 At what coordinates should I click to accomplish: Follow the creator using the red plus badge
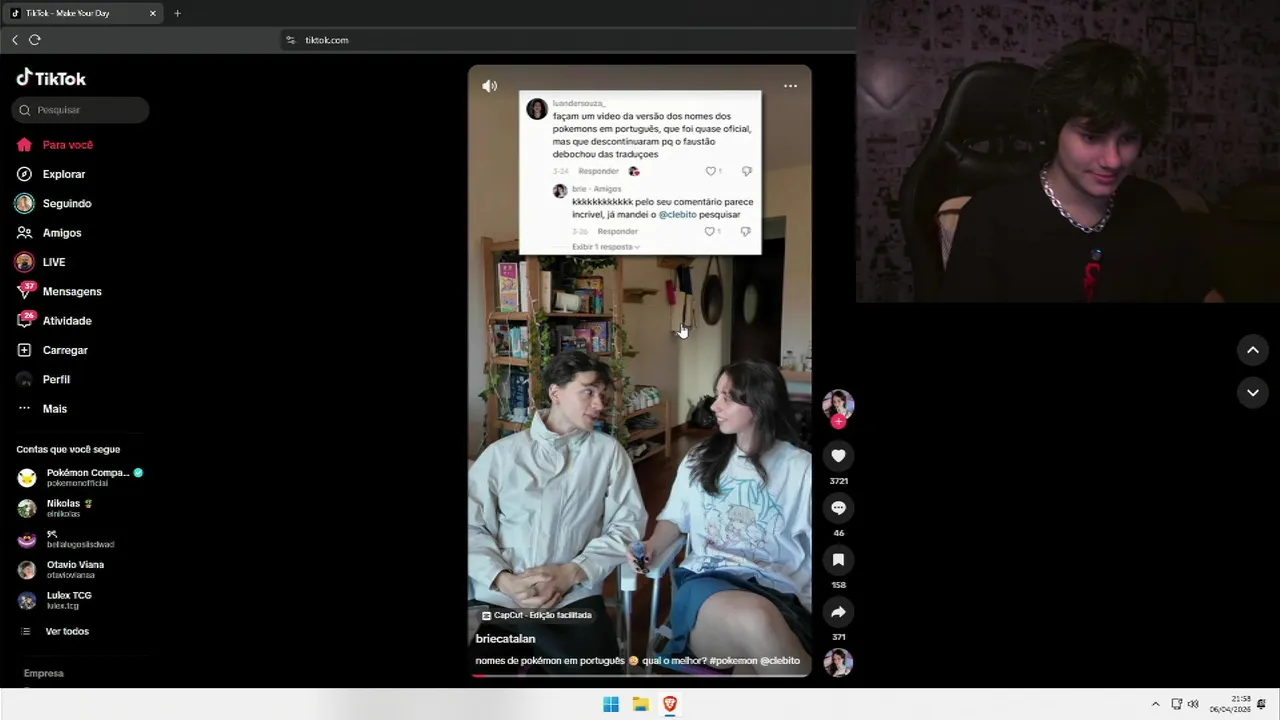tap(838, 422)
